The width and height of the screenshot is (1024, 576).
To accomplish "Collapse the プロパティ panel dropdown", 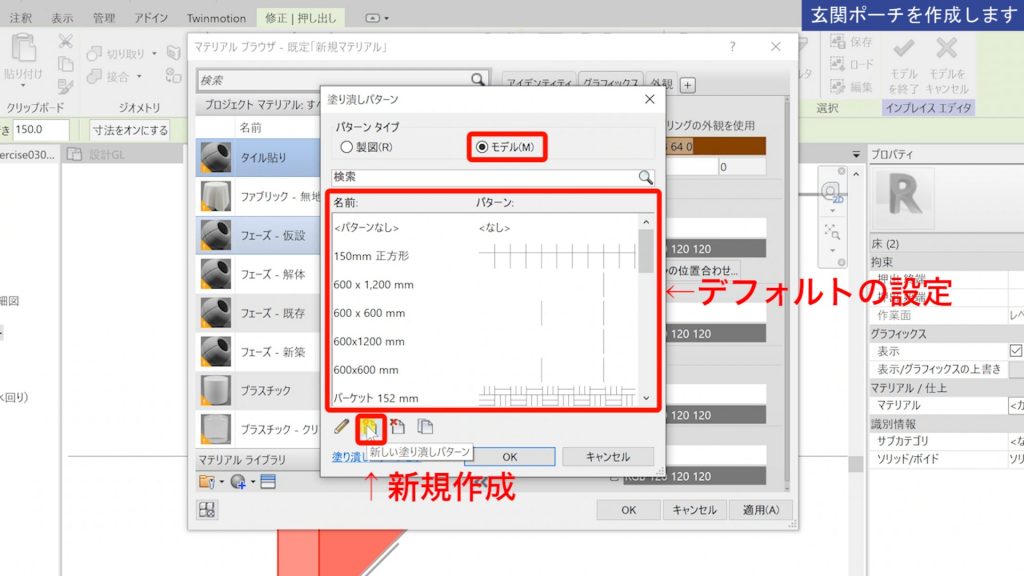I will [856, 153].
